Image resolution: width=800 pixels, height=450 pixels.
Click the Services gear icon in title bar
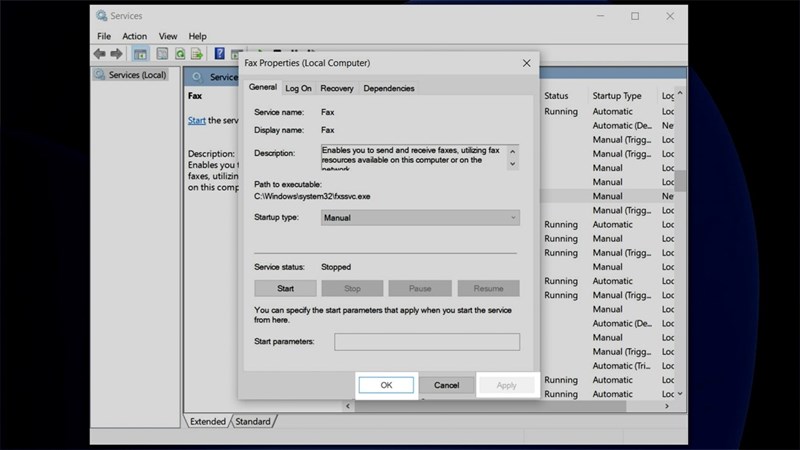(x=102, y=16)
